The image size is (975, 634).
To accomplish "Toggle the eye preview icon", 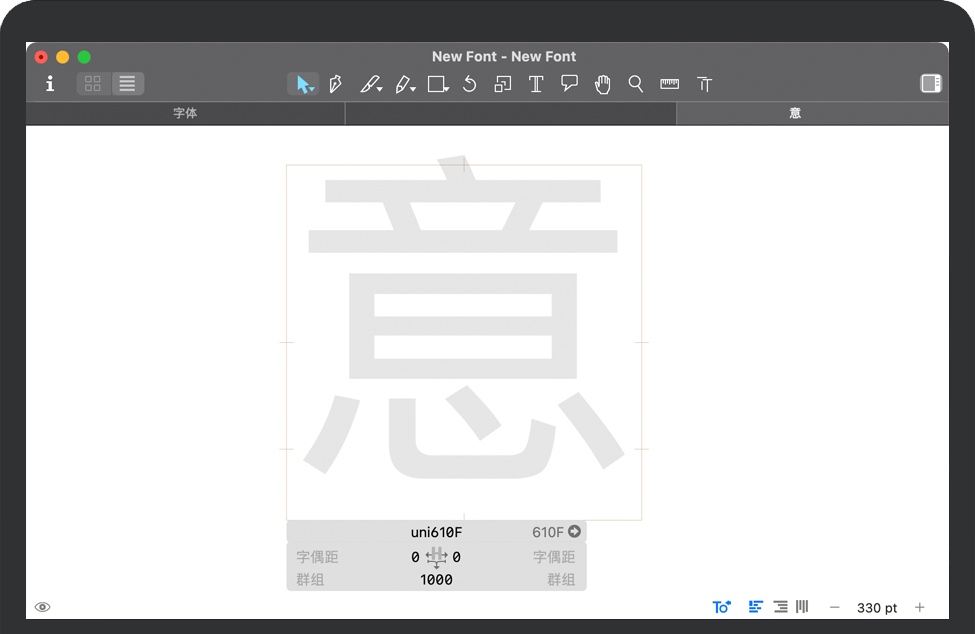I will pos(43,607).
